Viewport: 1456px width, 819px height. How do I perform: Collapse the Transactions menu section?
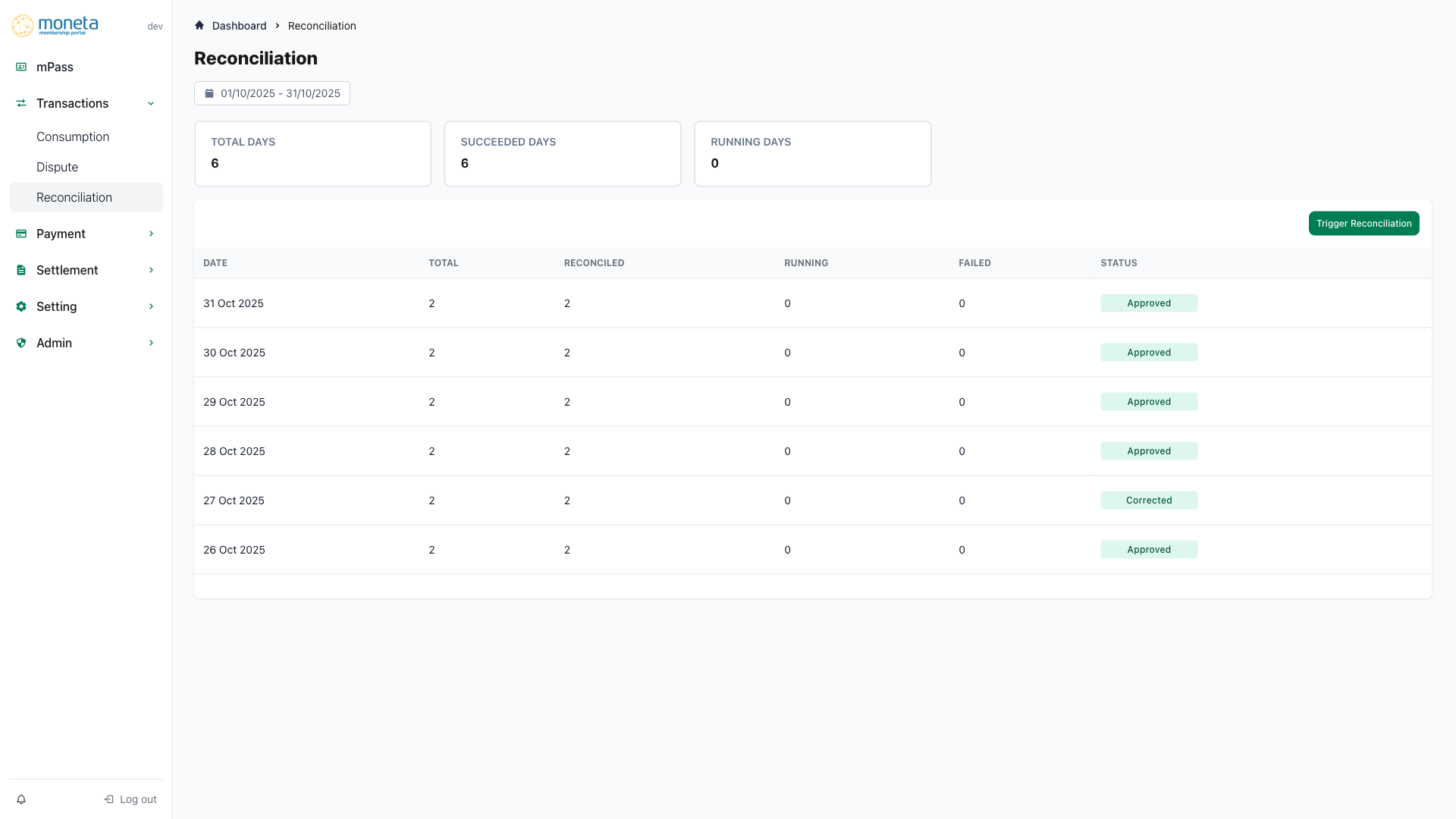[150, 103]
